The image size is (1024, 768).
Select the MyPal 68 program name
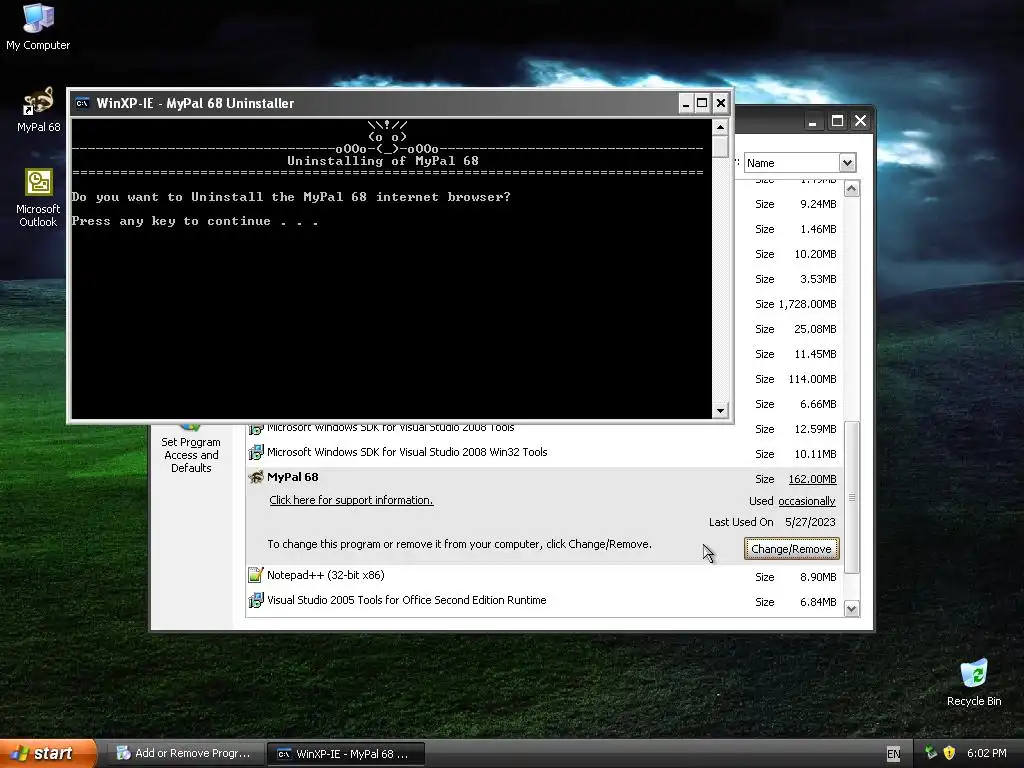tap(293, 477)
